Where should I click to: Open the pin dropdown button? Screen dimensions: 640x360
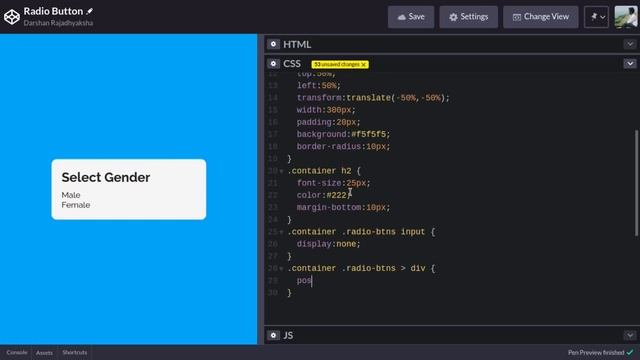pos(596,17)
